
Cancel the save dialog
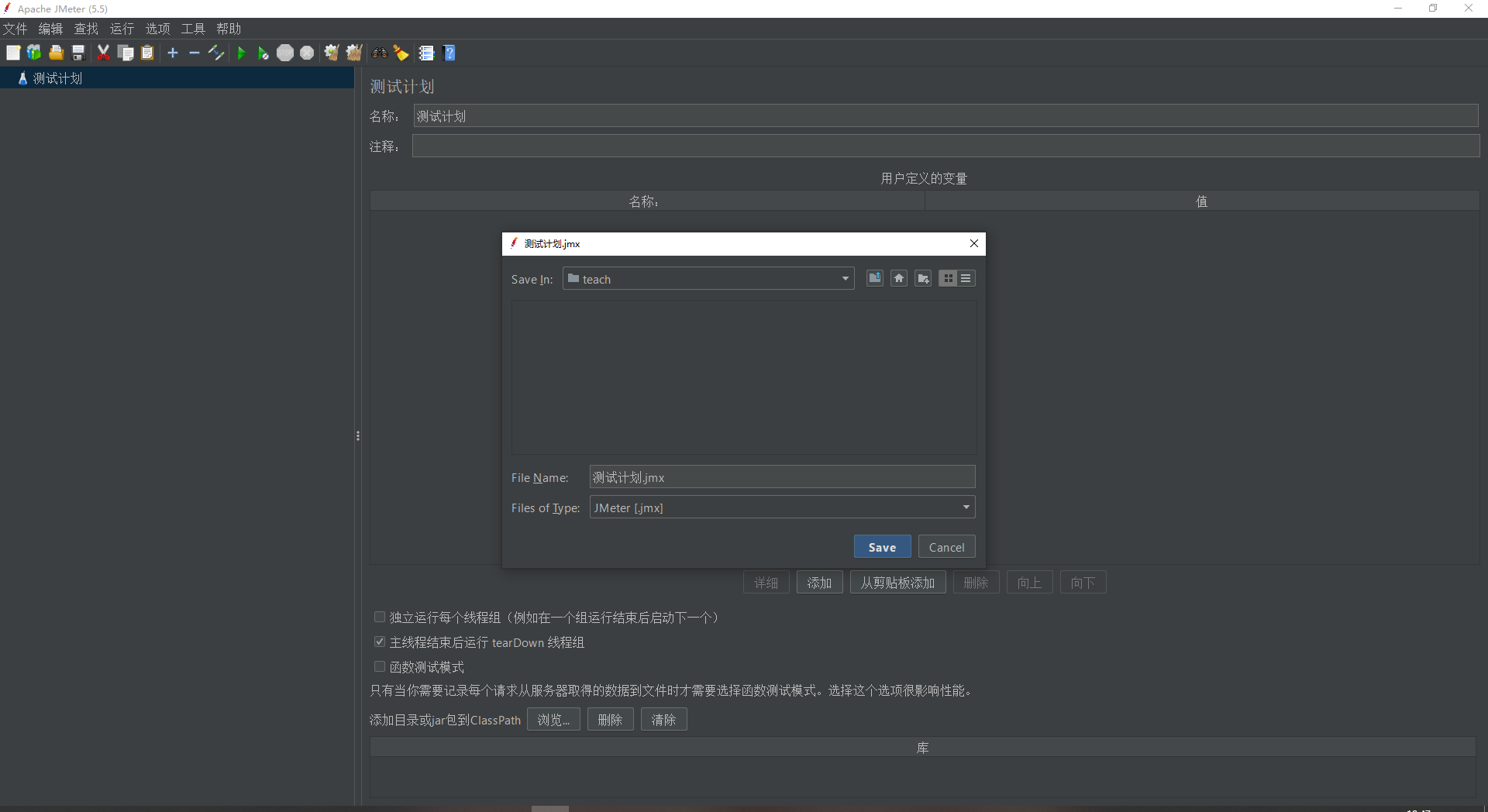pyautogui.click(x=946, y=547)
